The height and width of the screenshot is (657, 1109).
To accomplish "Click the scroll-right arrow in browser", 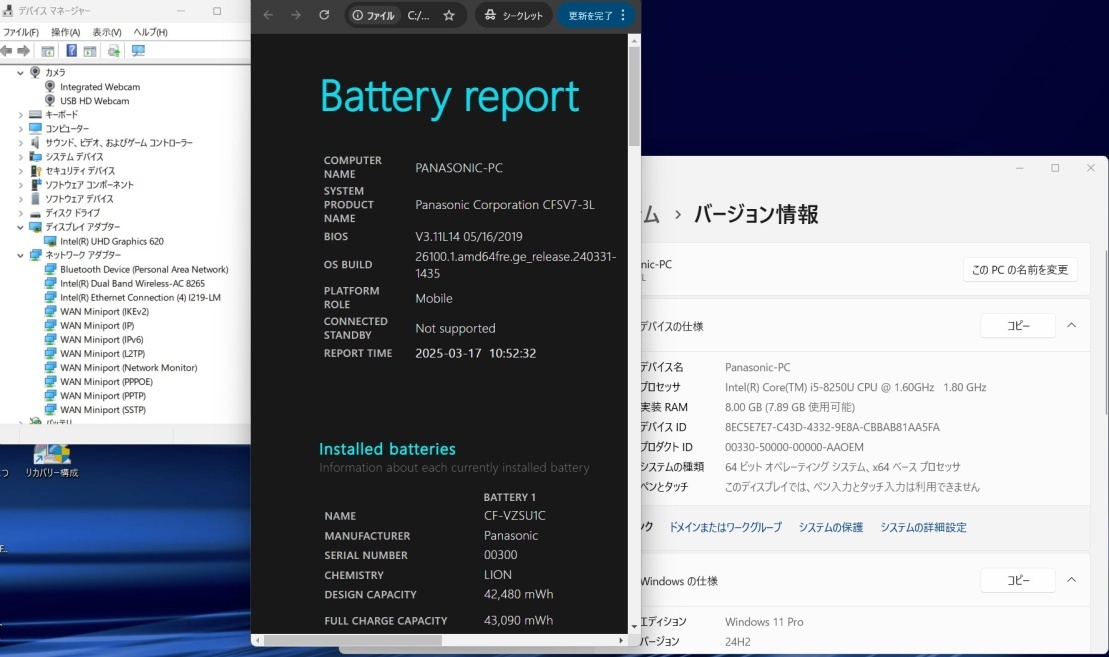I will click(621, 640).
